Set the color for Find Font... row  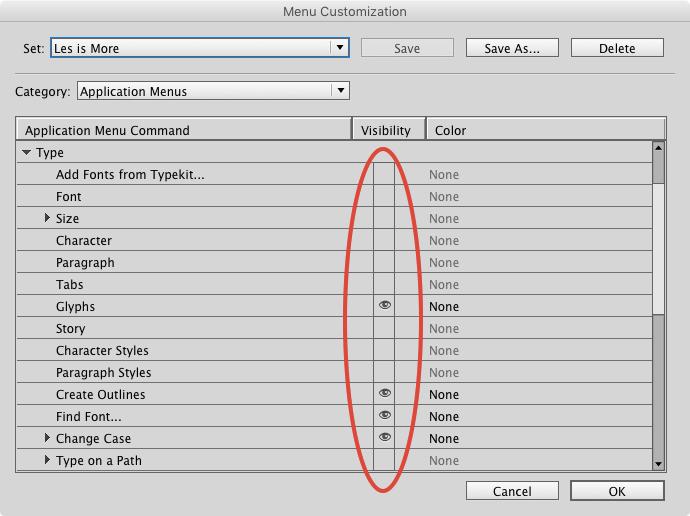pyautogui.click(x=444, y=416)
